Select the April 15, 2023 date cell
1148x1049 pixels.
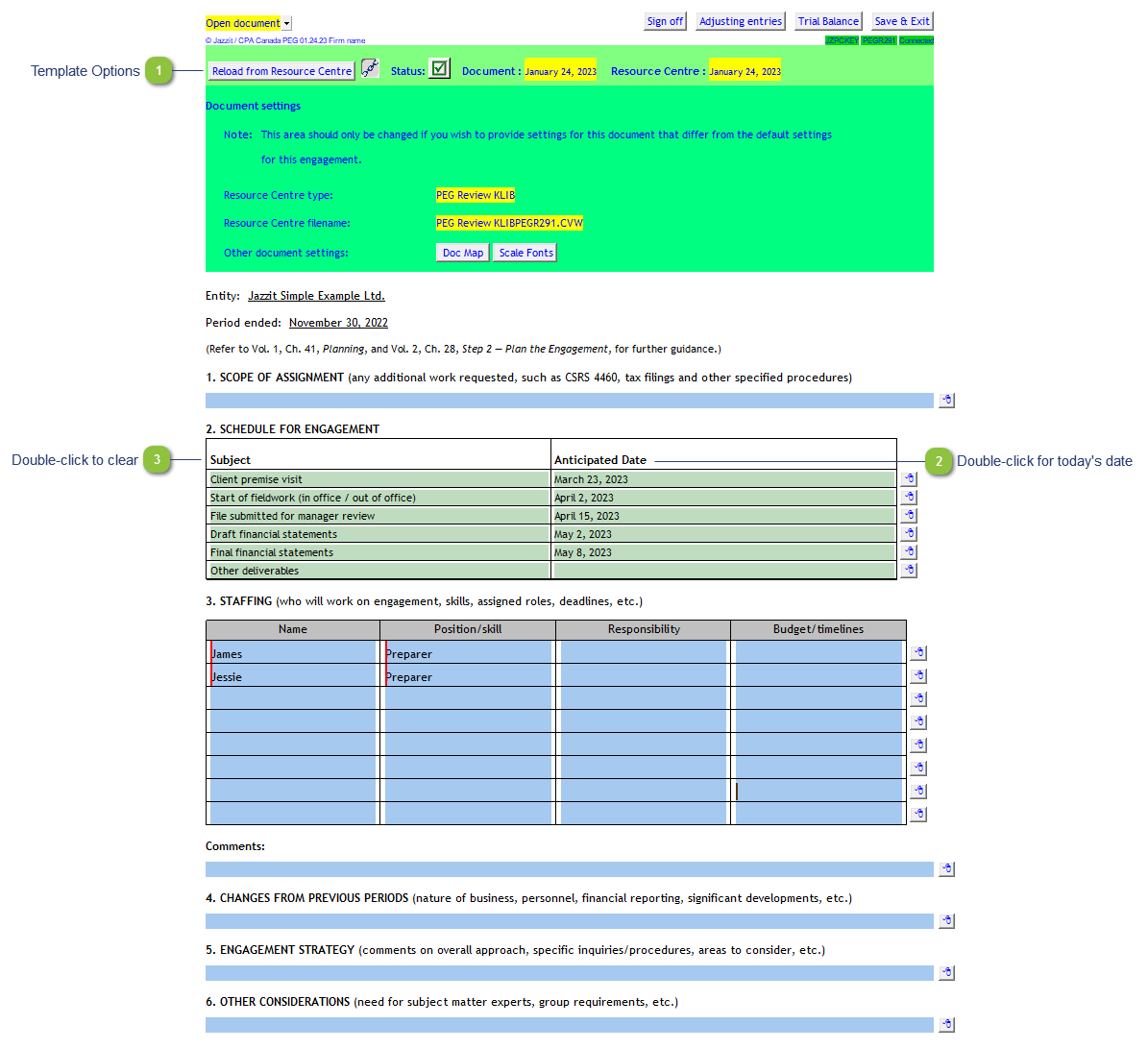(x=723, y=516)
